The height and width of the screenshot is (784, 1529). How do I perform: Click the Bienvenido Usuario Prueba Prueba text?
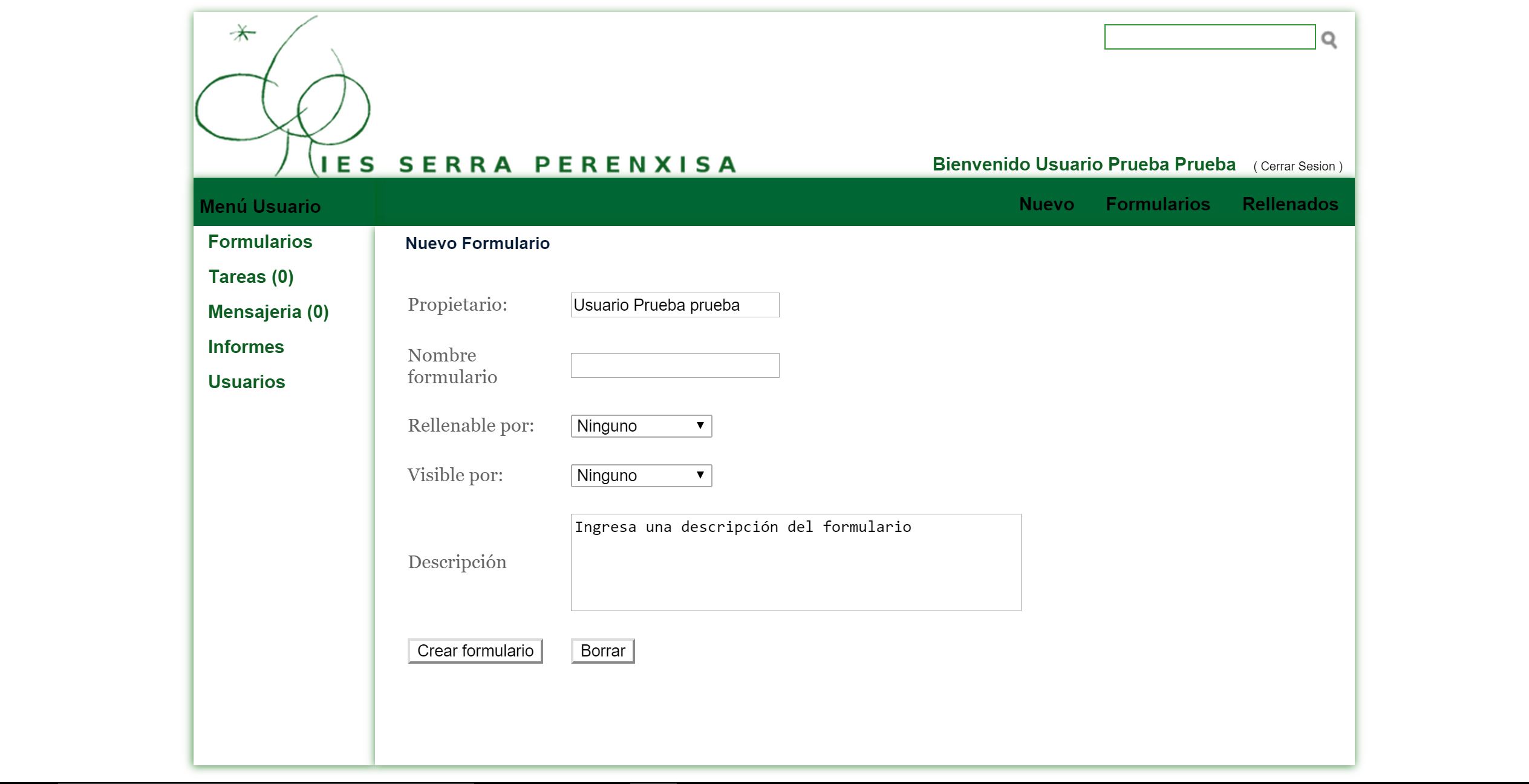tap(1084, 164)
